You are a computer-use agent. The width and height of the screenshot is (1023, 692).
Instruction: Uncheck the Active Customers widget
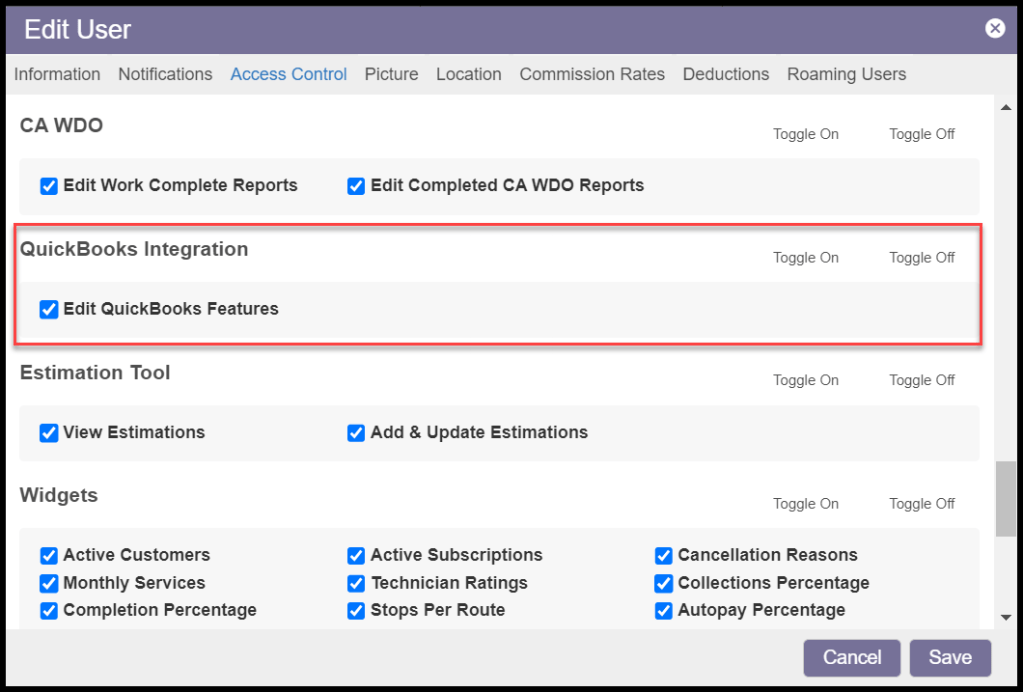click(49, 556)
